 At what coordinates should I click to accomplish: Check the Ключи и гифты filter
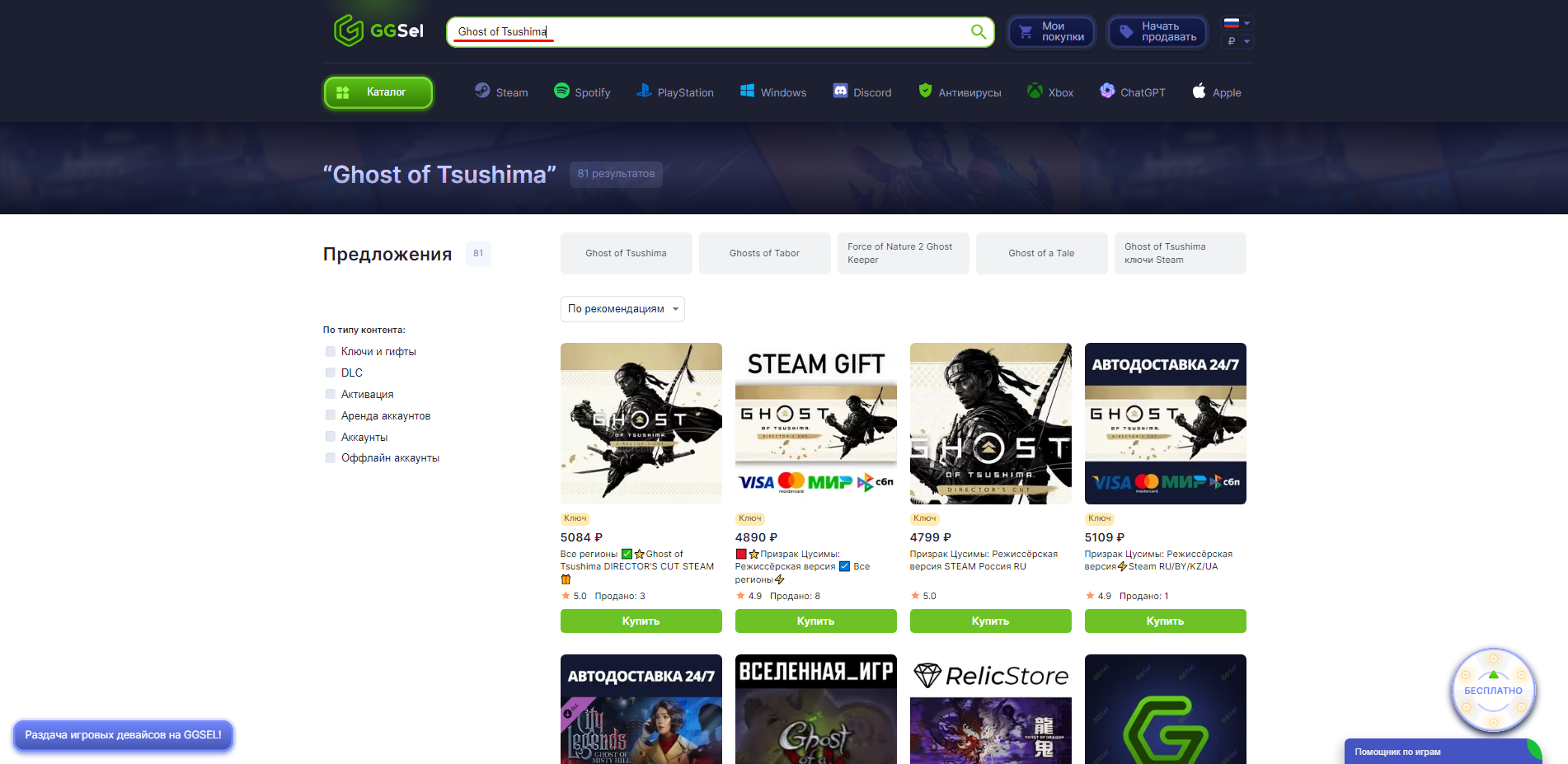coord(331,351)
